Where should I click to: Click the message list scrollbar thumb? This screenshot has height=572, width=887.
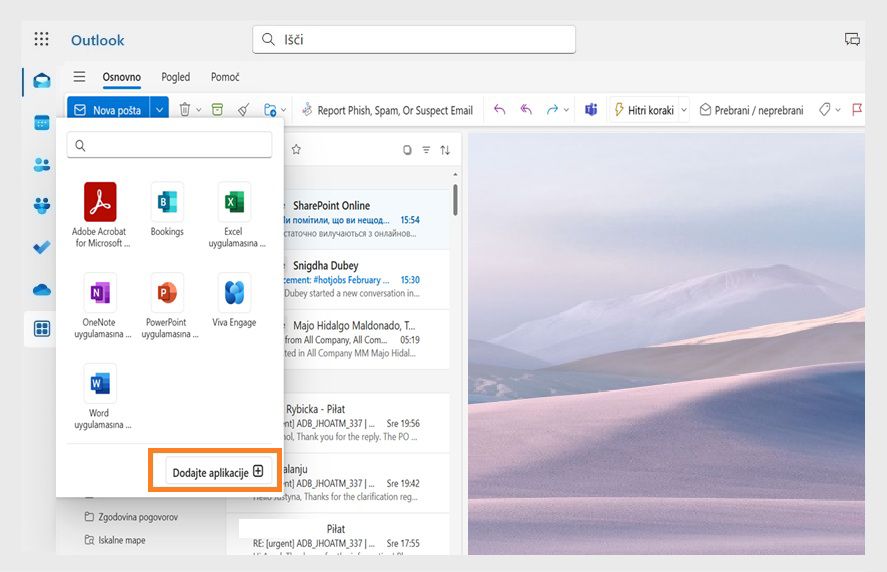[455, 199]
